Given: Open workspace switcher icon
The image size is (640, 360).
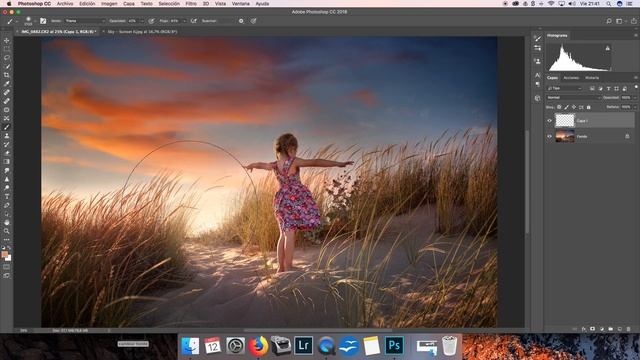Looking at the screenshot, I should 619,21.
